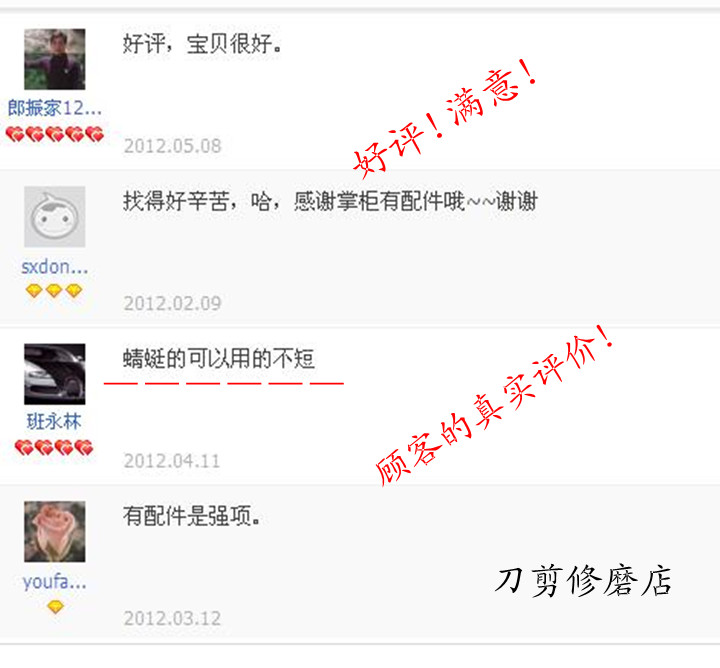Click the date 2012.02.09
The height and width of the screenshot is (668, 720).
coord(173,303)
